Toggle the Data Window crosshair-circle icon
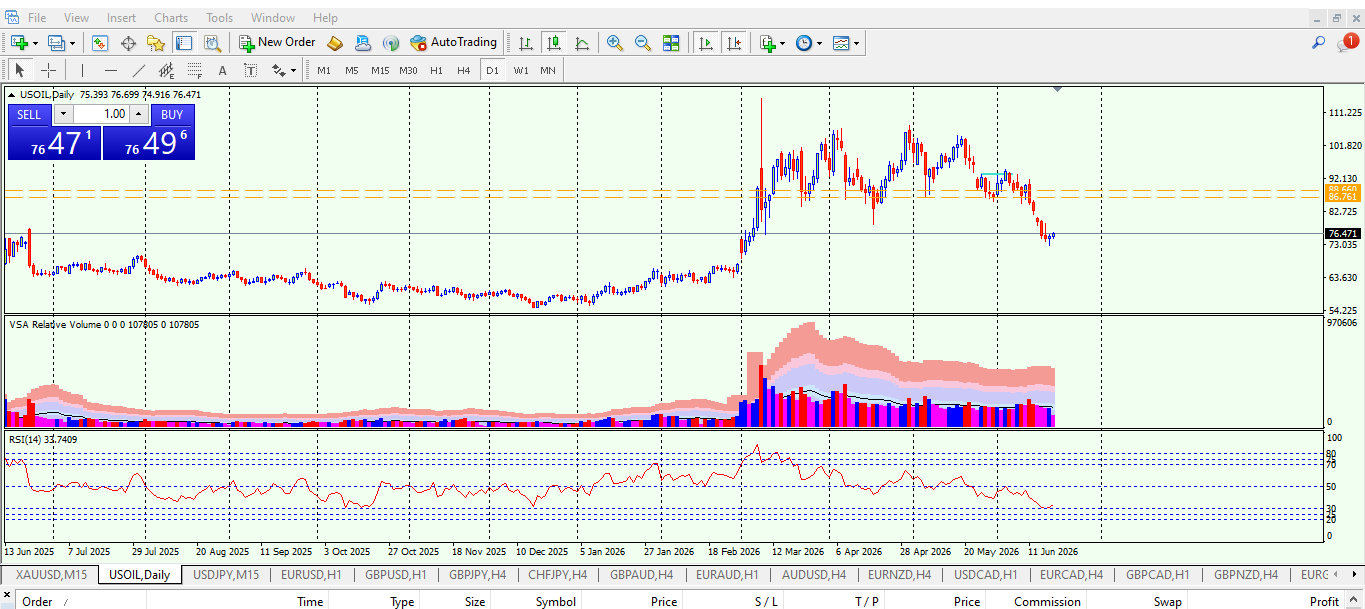Image resolution: width=1365 pixels, height=609 pixels. point(128,43)
